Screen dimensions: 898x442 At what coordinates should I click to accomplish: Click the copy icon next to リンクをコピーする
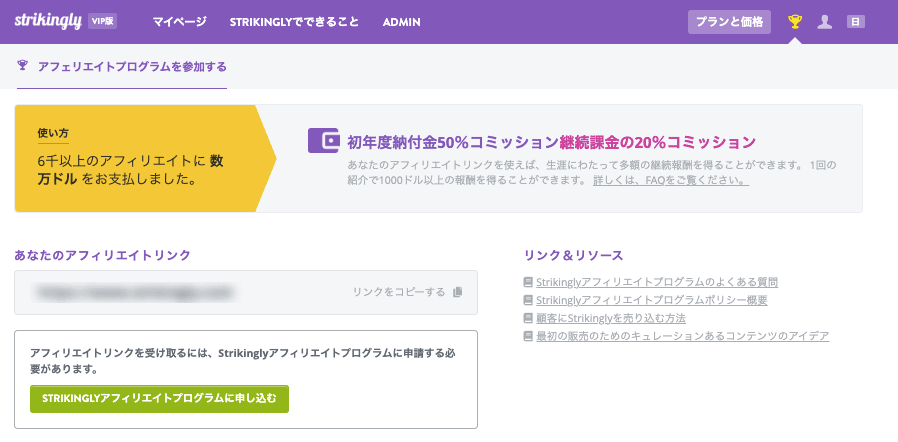(457, 292)
